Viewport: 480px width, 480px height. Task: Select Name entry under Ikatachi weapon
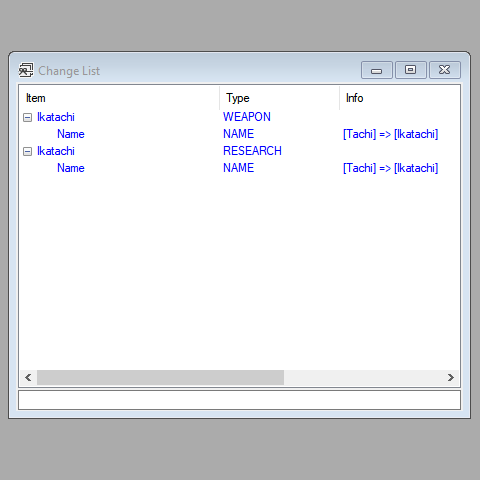point(71,134)
